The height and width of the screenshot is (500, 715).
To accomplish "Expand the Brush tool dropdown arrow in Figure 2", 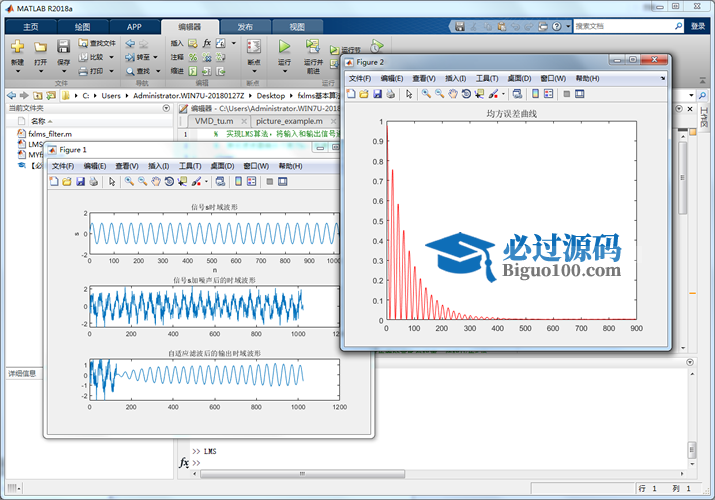I will (504, 94).
